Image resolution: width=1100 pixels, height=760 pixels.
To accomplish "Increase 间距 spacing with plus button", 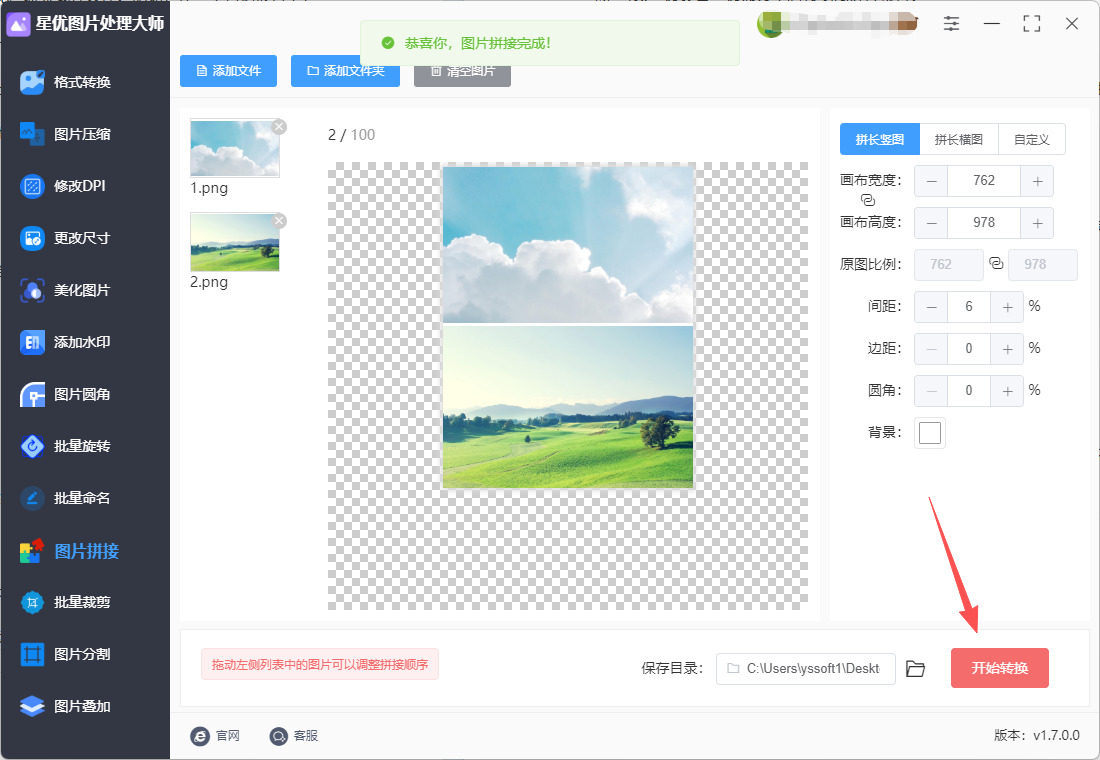I will tap(1007, 307).
